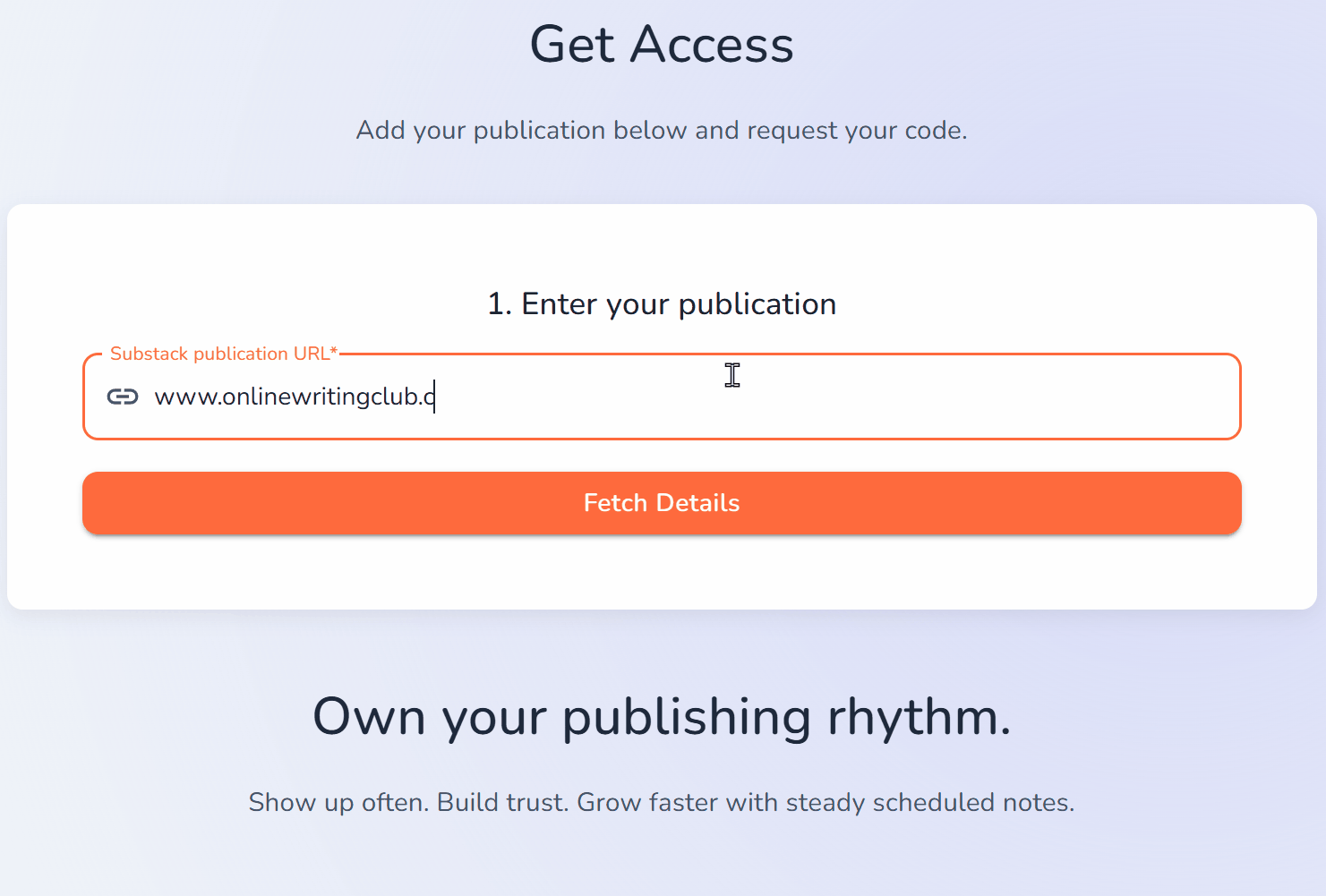1326x896 pixels.
Task: Place cursor after www.onlinewritingclub.c text
Action: click(436, 397)
